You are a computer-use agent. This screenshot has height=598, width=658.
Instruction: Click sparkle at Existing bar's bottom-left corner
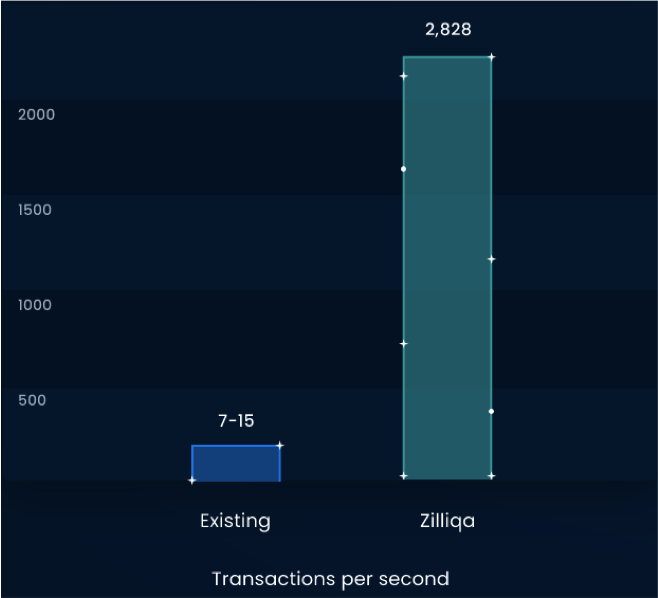(192, 480)
